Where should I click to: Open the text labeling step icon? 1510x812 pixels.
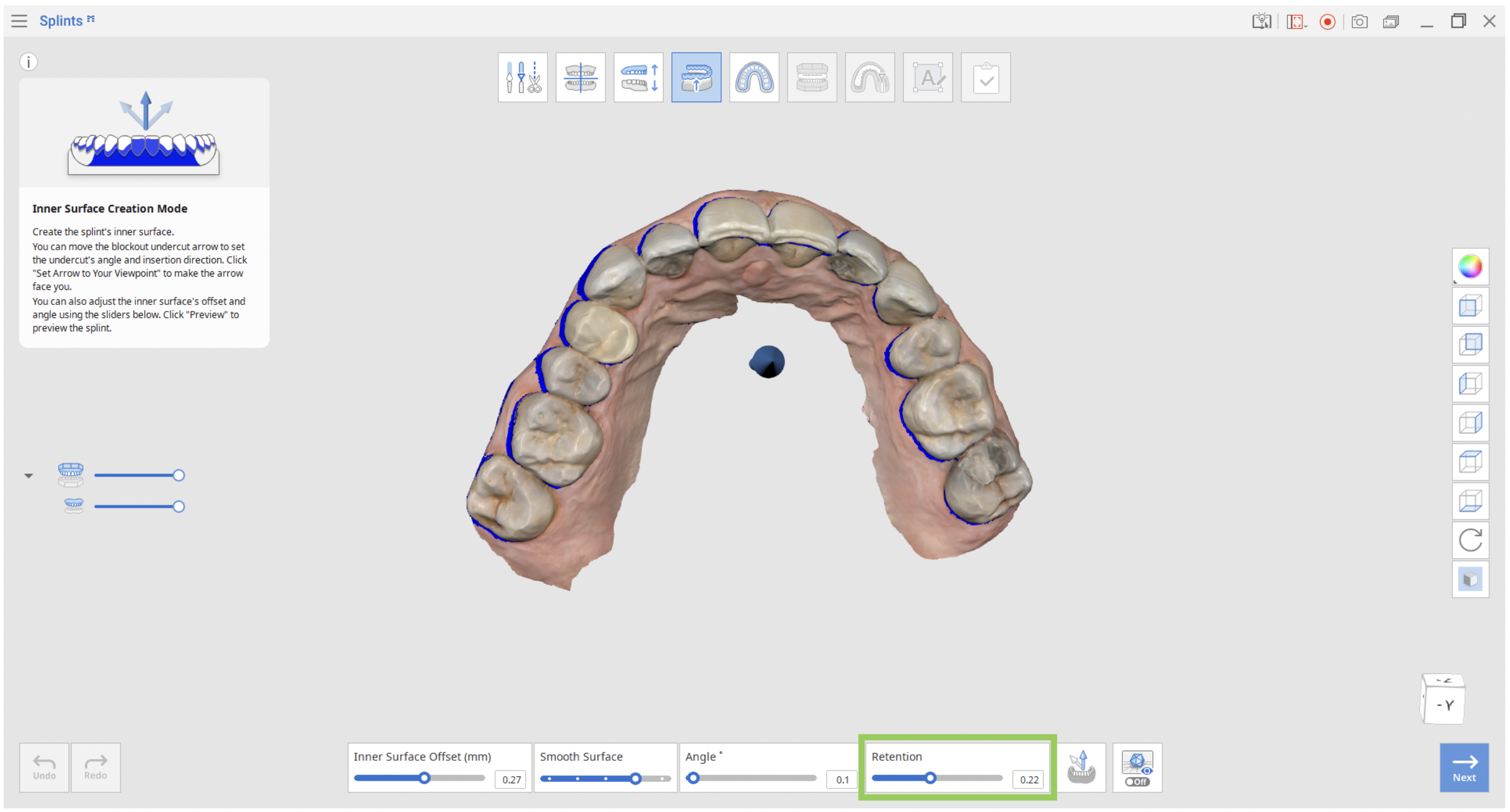pos(927,78)
